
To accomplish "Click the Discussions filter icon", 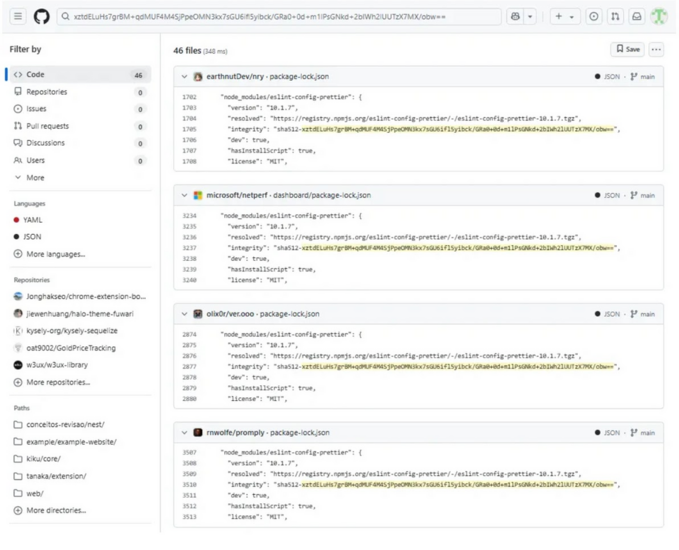I will [18, 143].
